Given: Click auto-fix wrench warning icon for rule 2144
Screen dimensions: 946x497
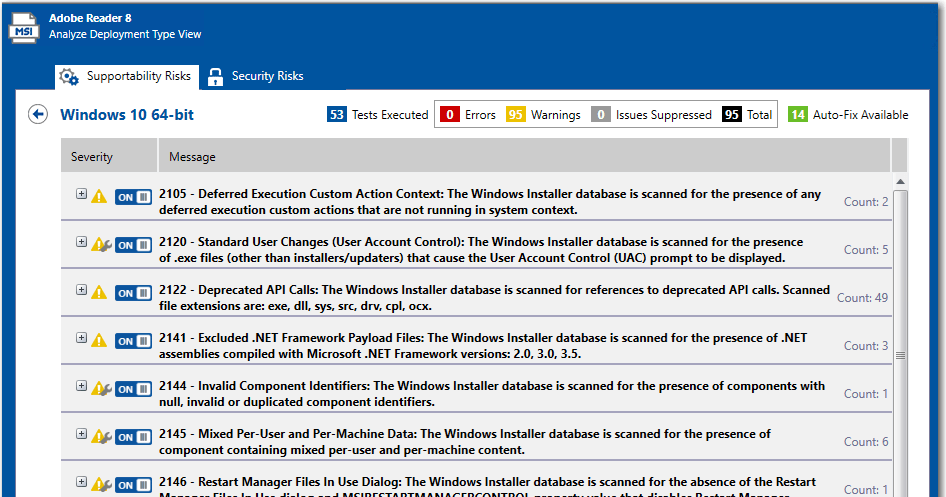Looking at the screenshot, I should point(100,389).
